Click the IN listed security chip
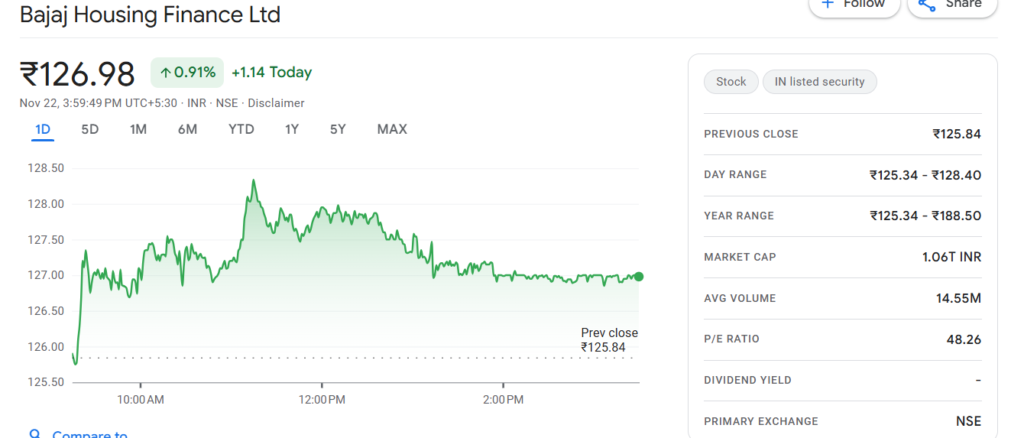This screenshot has height=438, width=1024. click(x=820, y=82)
